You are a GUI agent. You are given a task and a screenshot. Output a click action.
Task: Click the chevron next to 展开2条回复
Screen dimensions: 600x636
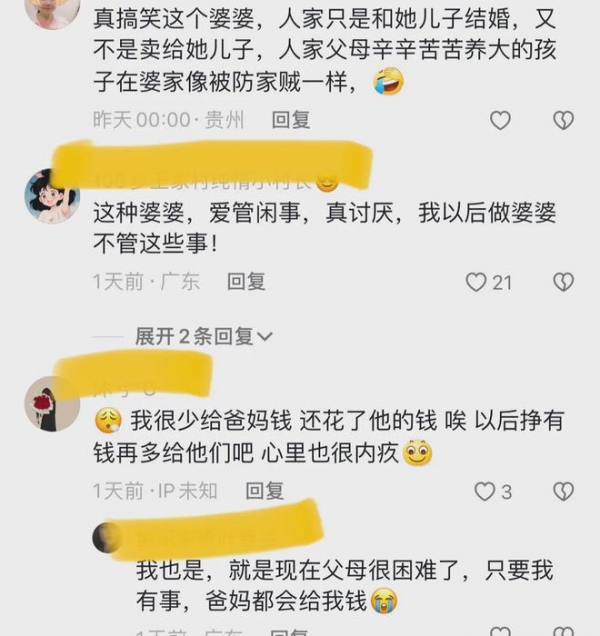(265, 337)
